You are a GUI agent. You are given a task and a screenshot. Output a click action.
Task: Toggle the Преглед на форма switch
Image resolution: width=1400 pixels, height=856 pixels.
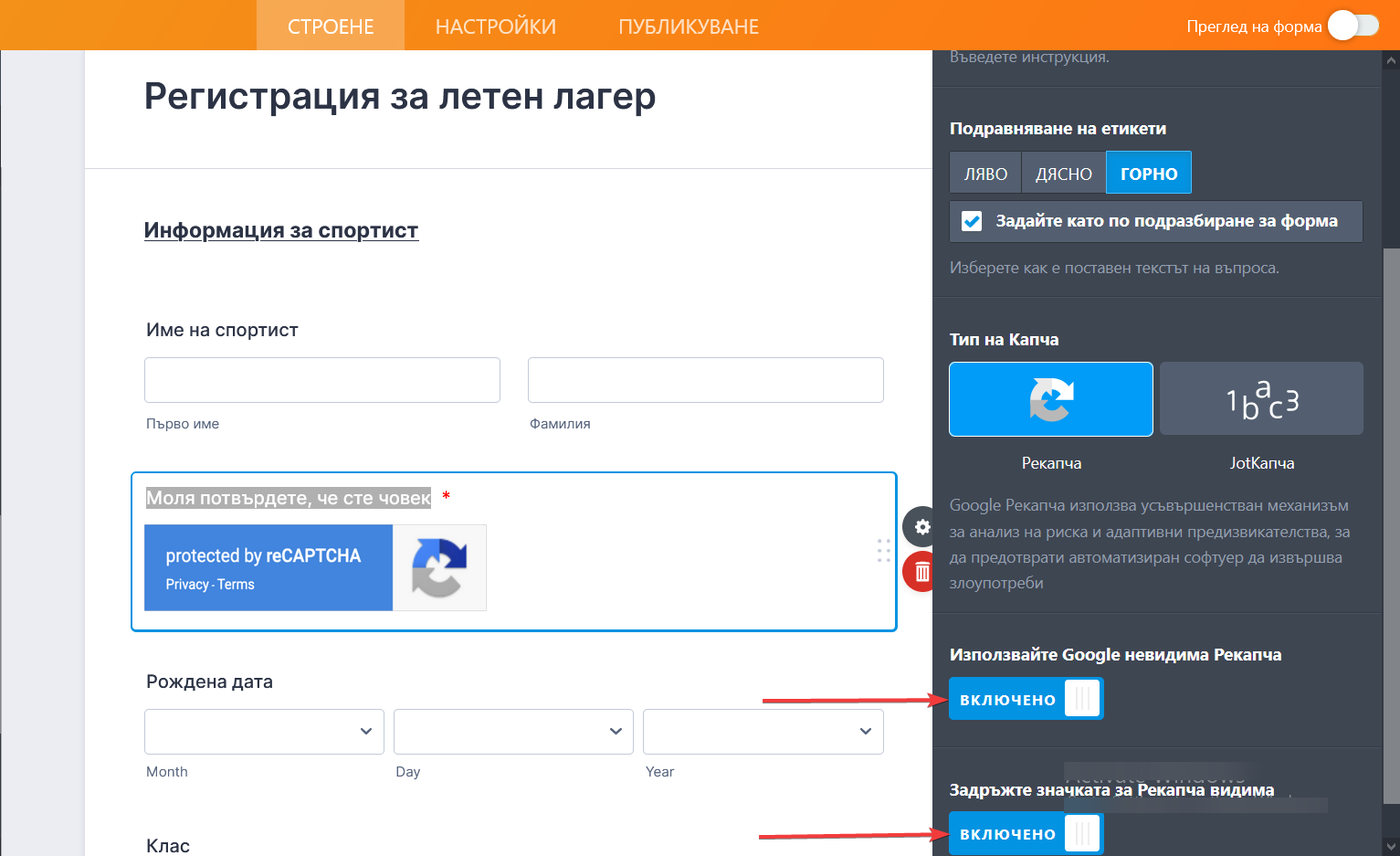tap(1353, 26)
